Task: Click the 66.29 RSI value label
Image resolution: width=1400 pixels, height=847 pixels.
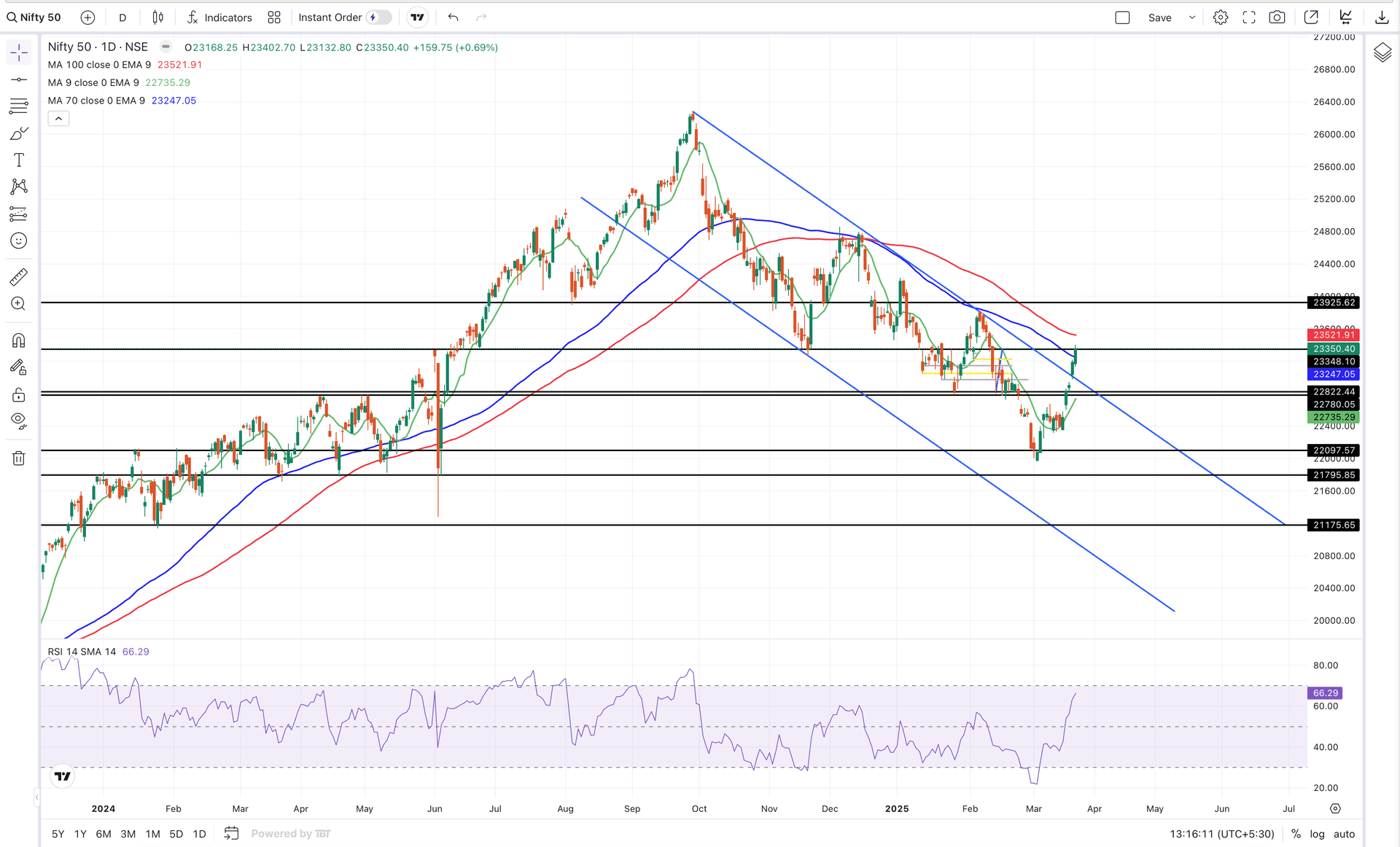Action: tap(1325, 693)
